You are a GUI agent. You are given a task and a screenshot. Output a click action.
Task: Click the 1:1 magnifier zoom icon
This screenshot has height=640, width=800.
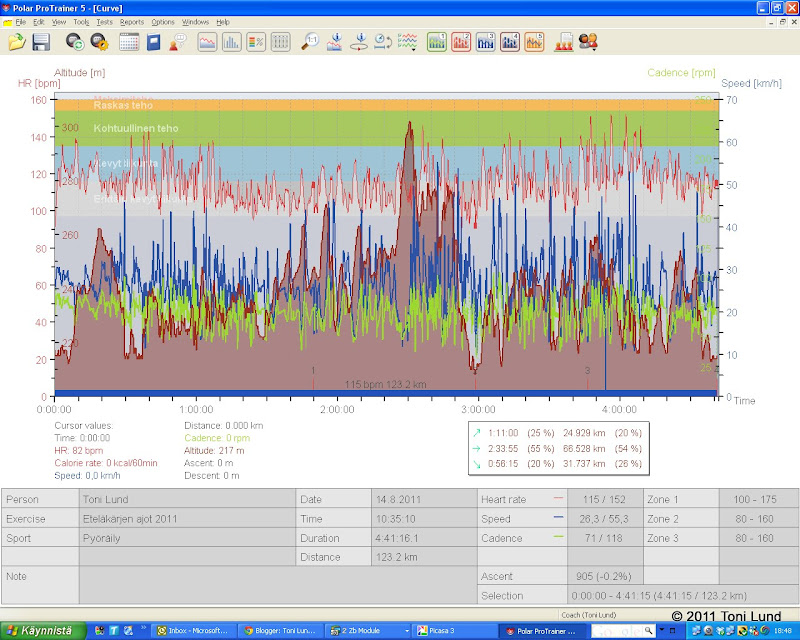311,42
